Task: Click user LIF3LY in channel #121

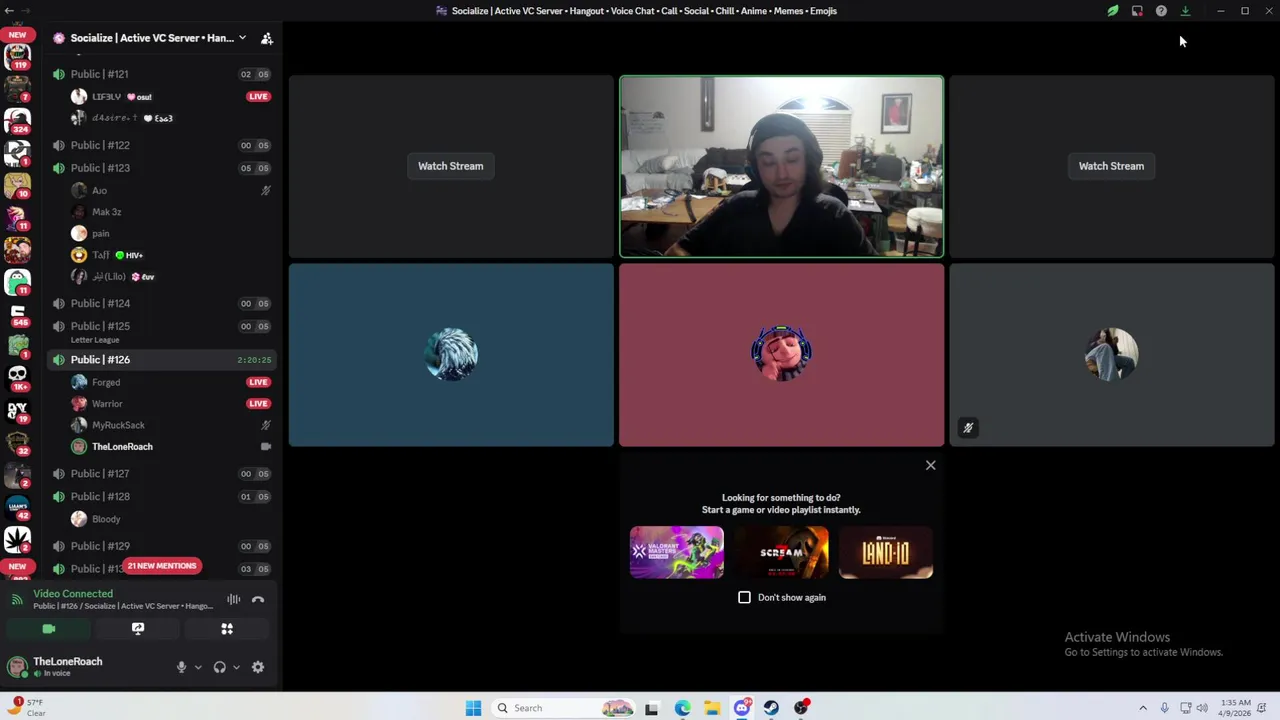Action: [x=171, y=97]
